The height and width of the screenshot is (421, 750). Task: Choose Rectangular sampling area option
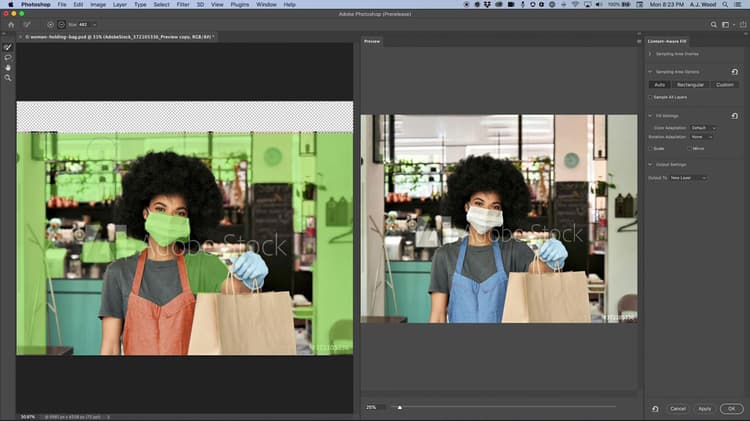coord(690,85)
